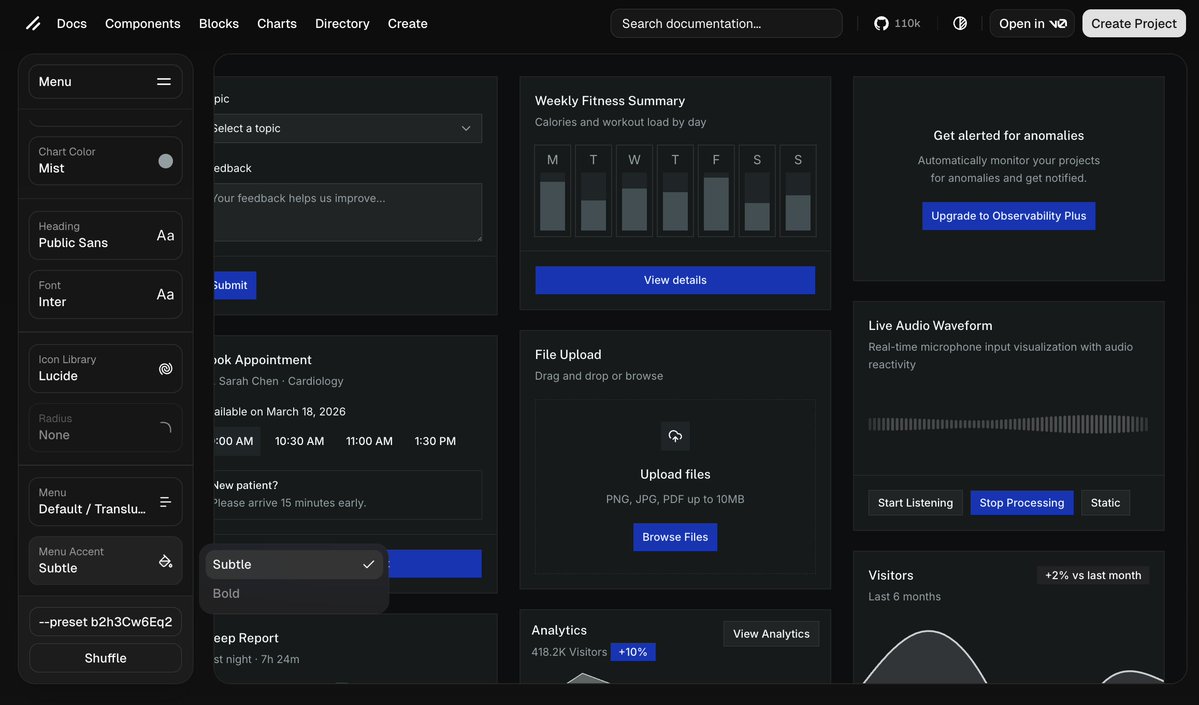Click the cloud upload icon in File Upload
The height and width of the screenshot is (705, 1199).
[674, 436]
